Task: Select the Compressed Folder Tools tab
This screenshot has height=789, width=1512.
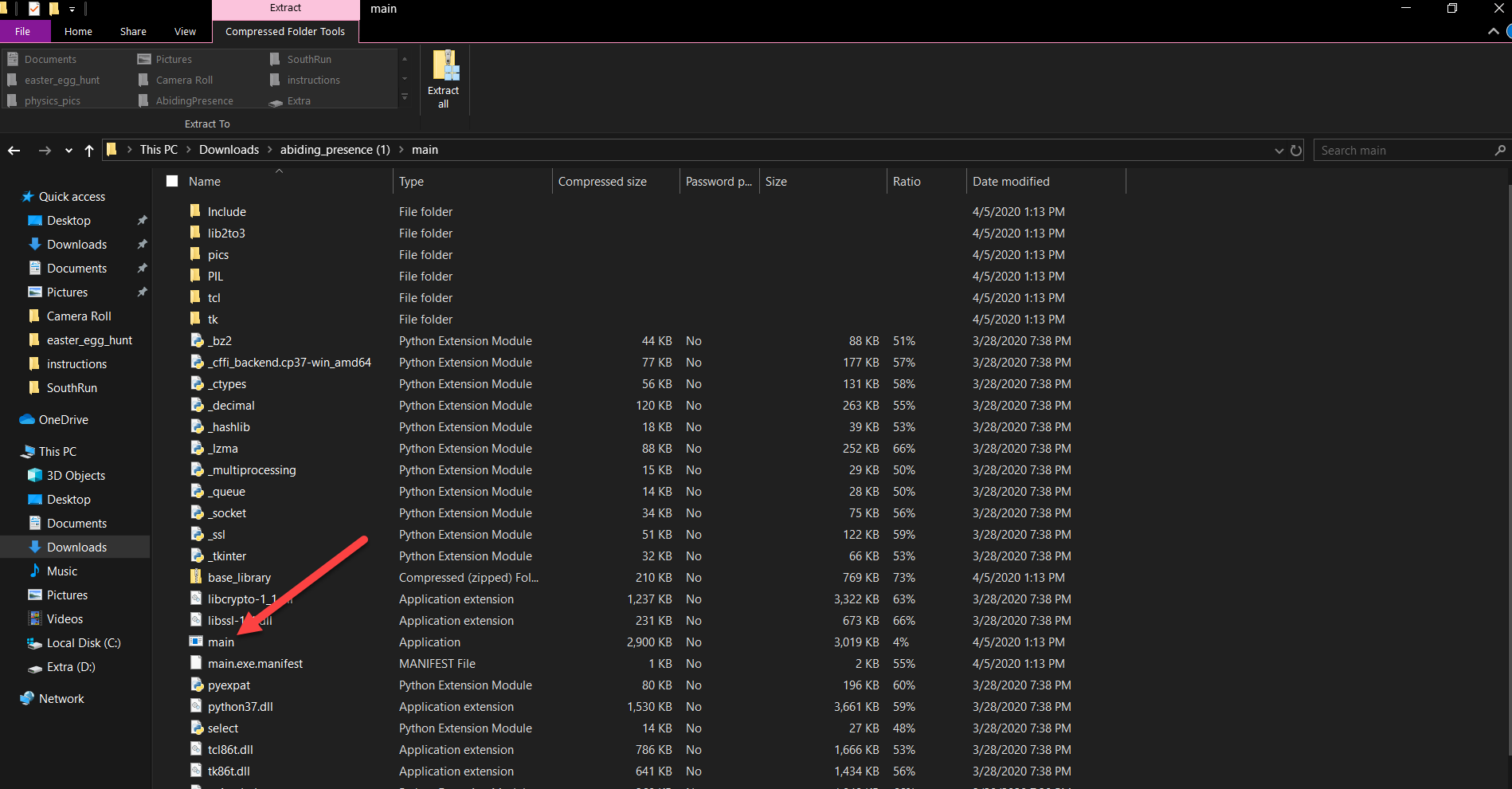Action: pos(285,32)
